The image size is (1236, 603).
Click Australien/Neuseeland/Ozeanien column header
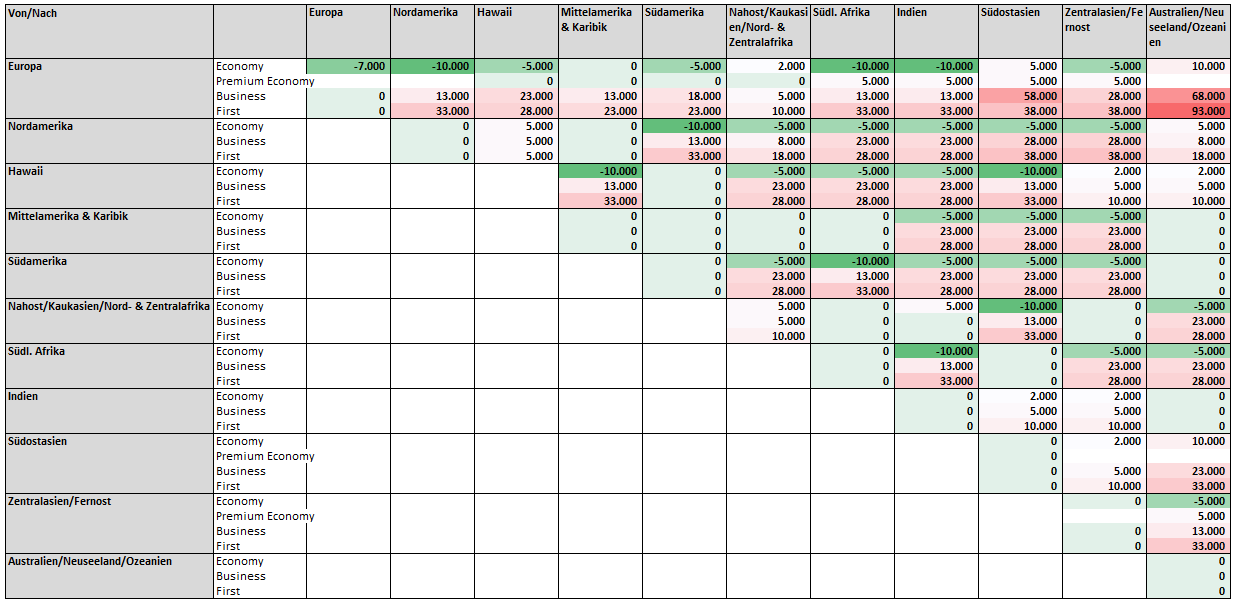click(x=1188, y=31)
